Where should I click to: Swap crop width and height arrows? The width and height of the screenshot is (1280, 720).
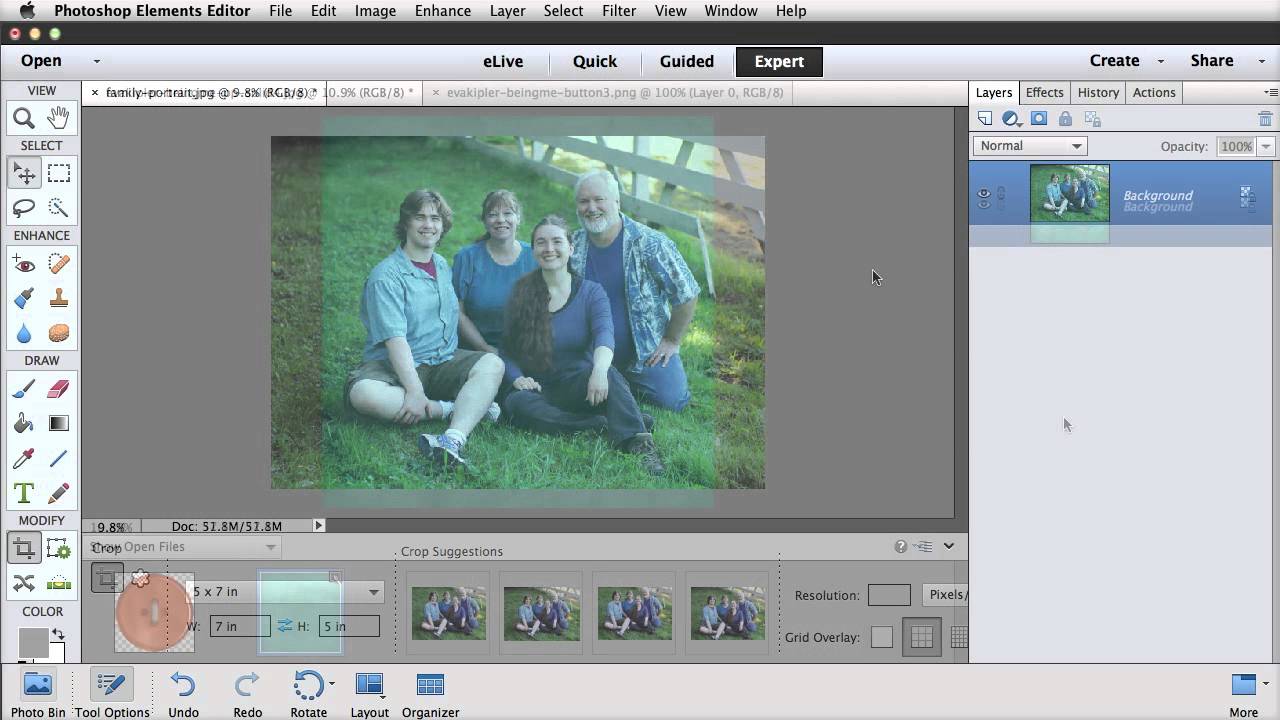(x=285, y=626)
